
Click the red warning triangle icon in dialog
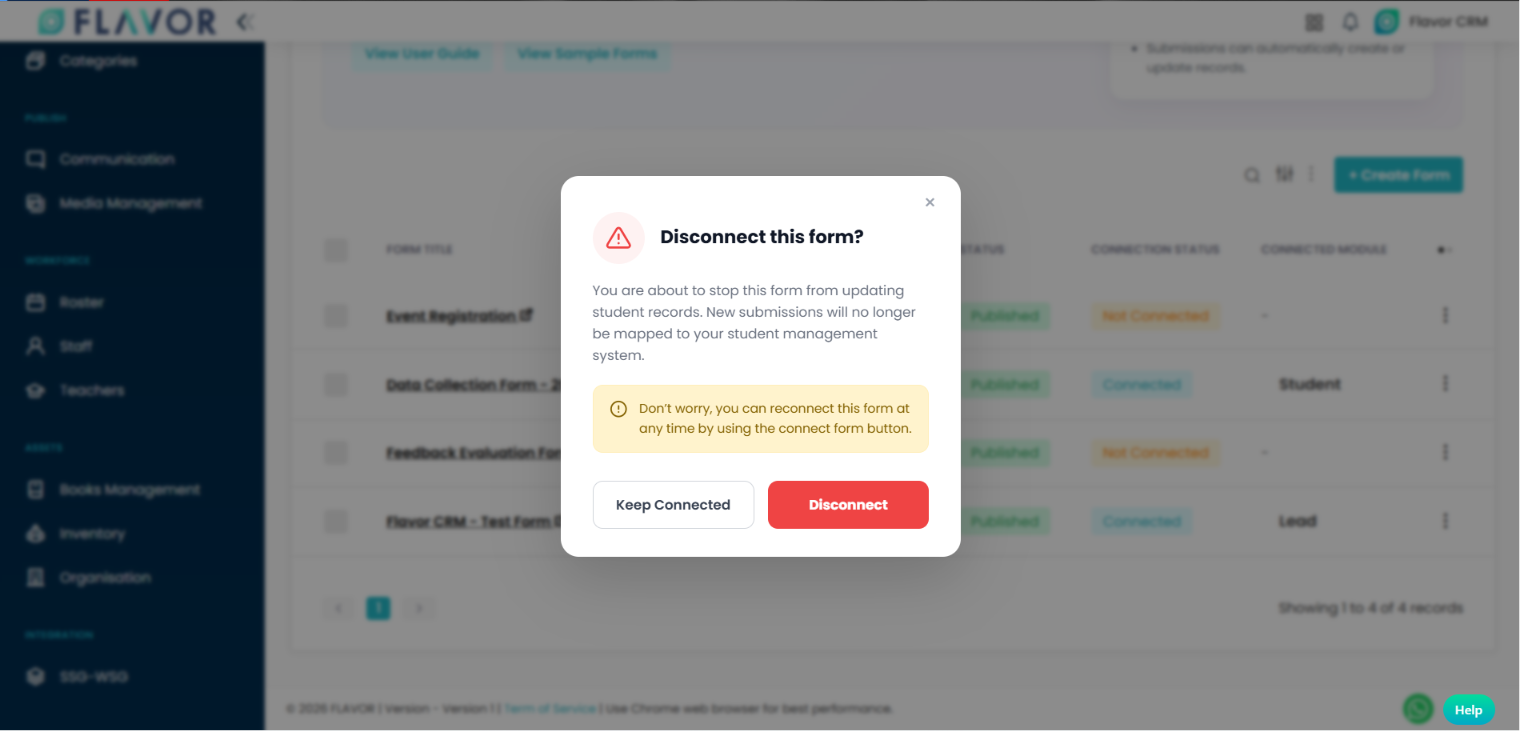point(619,238)
